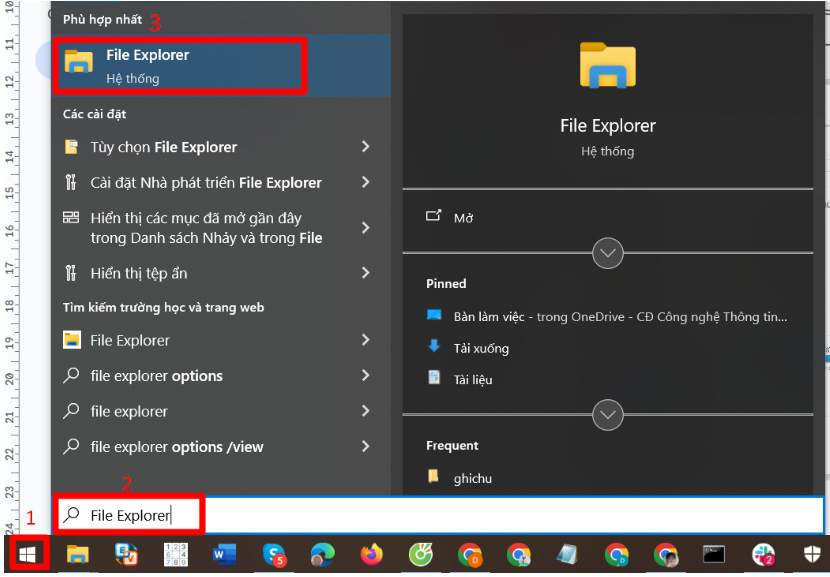
Task: Click the 'Phù hợp nhất' heading
Action: 102,20
